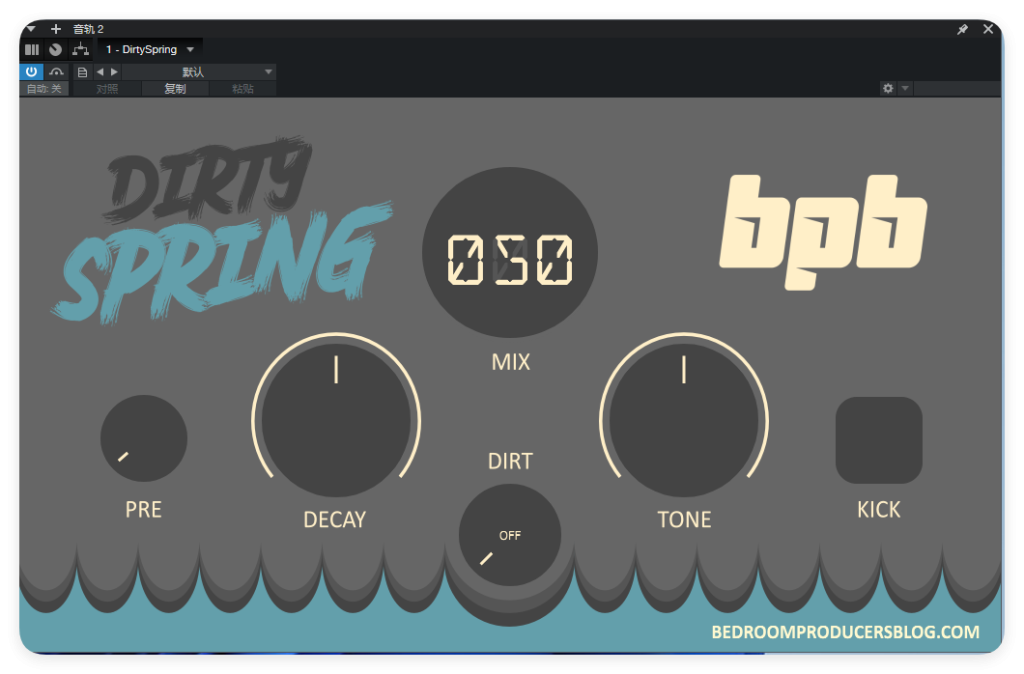Click the DIRT knob set to OFF
Image resolution: width=1024 pixels, height=674 pixels.
[510, 534]
